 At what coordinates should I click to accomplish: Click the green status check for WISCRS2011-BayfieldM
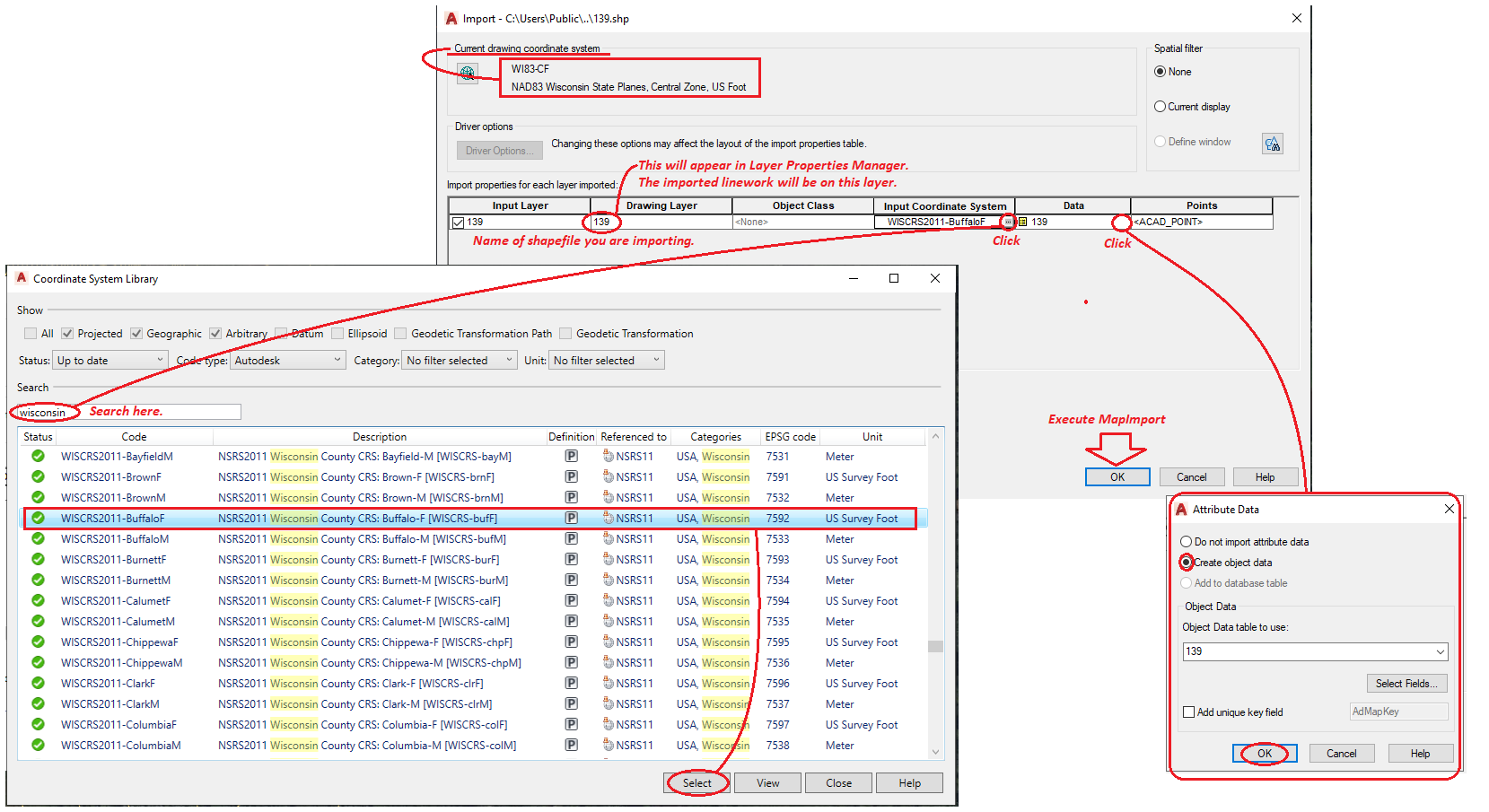[x=37, y=456]
